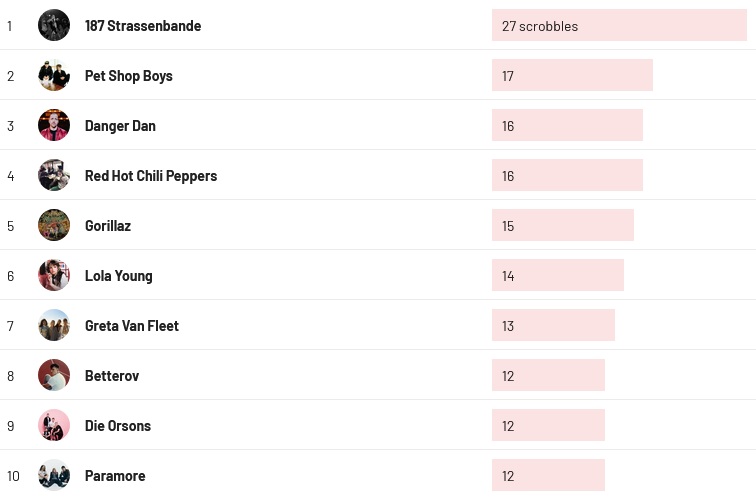Click the 27 scrobbles bar
Screen dimensions: 756x498
[618, 26]
